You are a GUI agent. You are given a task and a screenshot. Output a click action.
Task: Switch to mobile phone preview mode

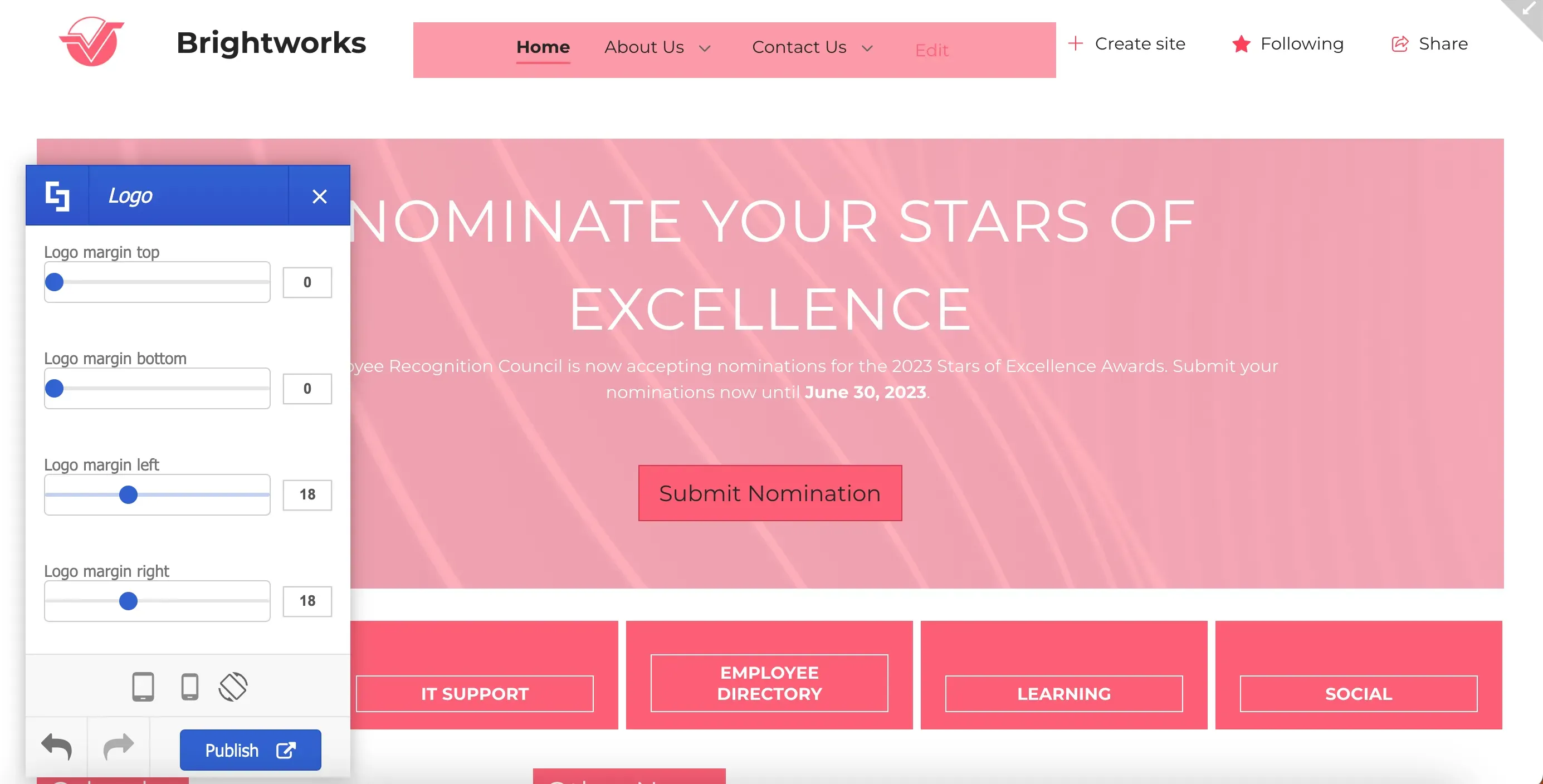pyautogui.click(x=190, y=687)
